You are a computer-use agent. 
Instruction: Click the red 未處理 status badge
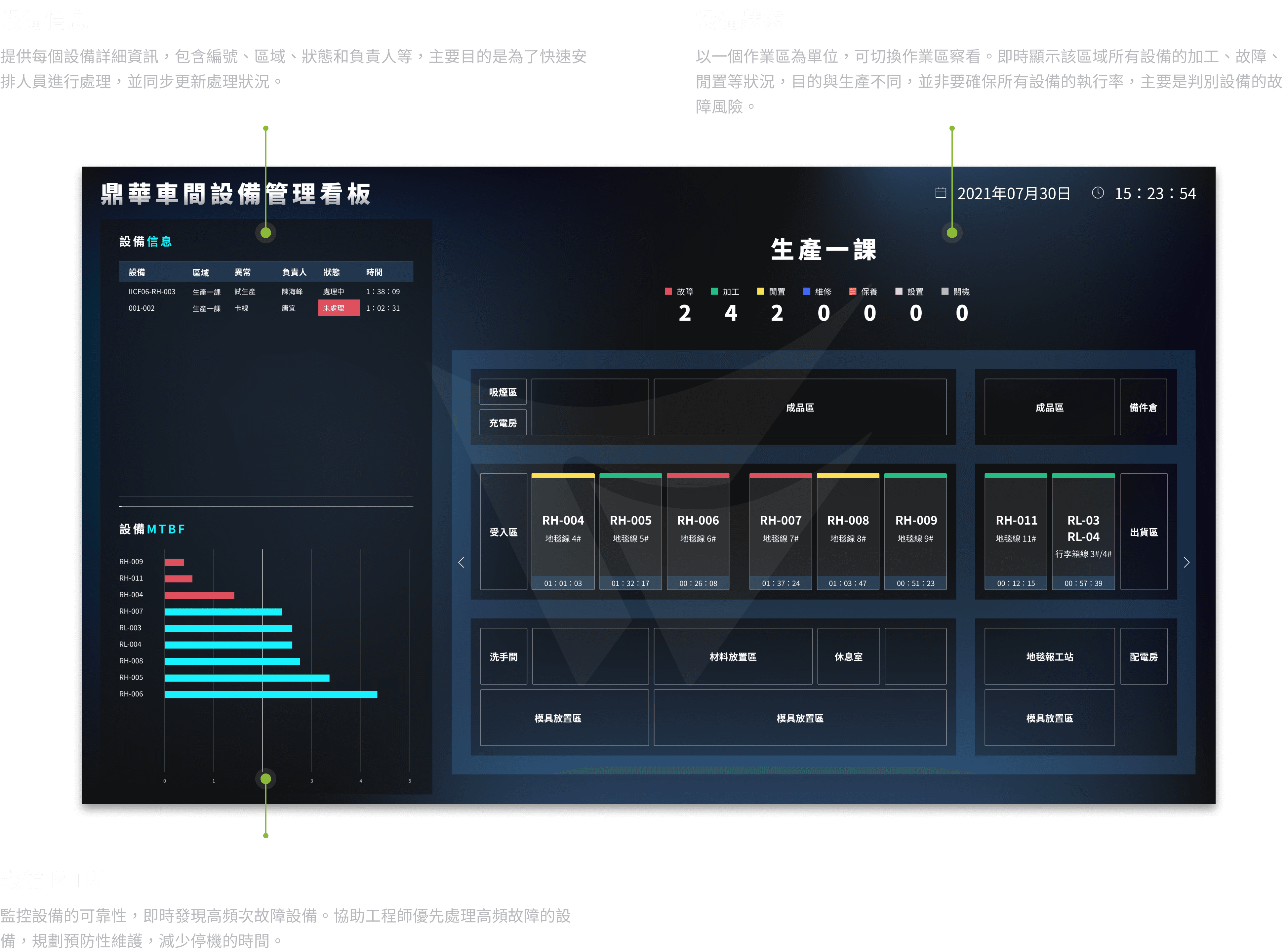(x=339, y=308)
